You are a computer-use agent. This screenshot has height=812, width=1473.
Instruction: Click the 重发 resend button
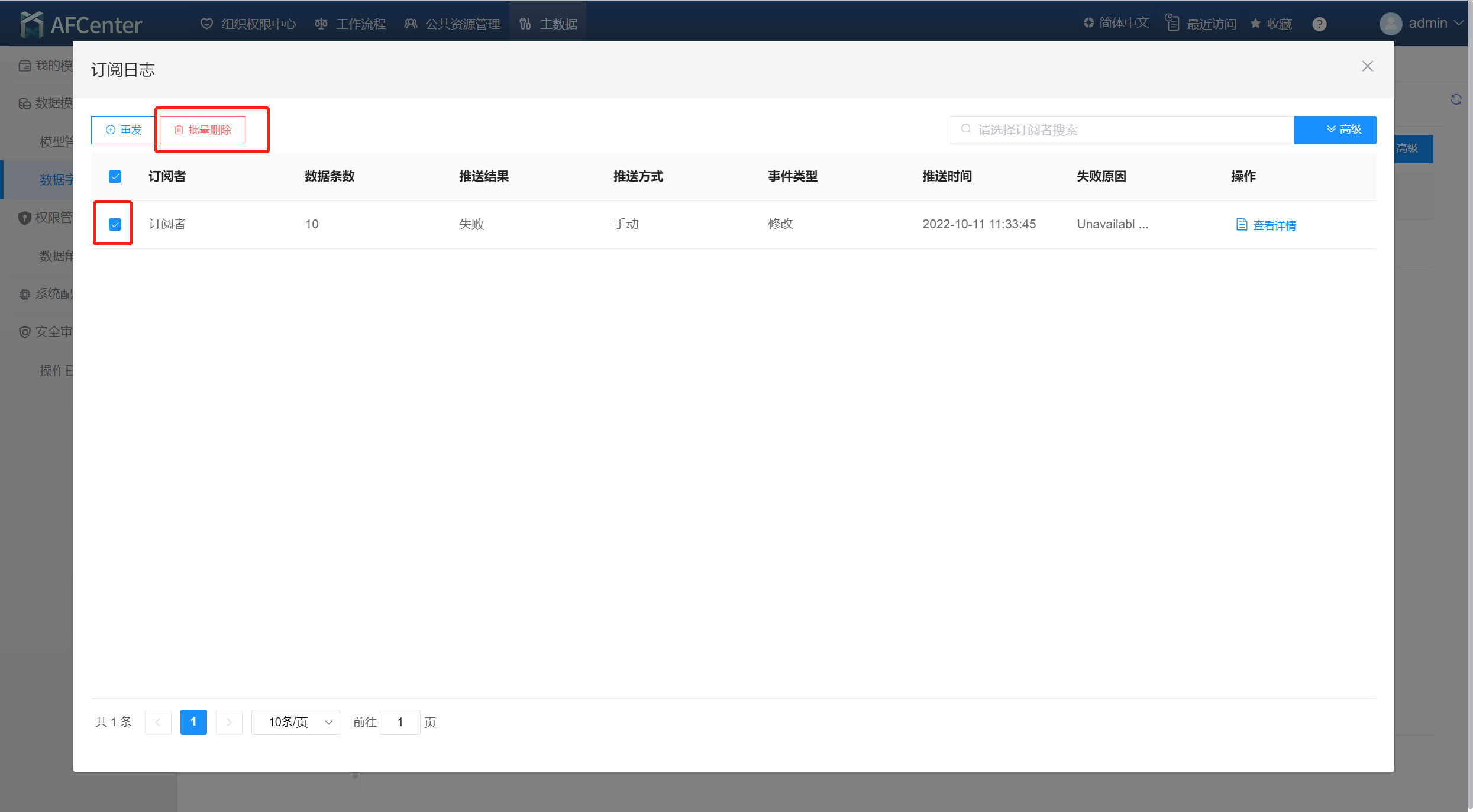click(124, 130)
